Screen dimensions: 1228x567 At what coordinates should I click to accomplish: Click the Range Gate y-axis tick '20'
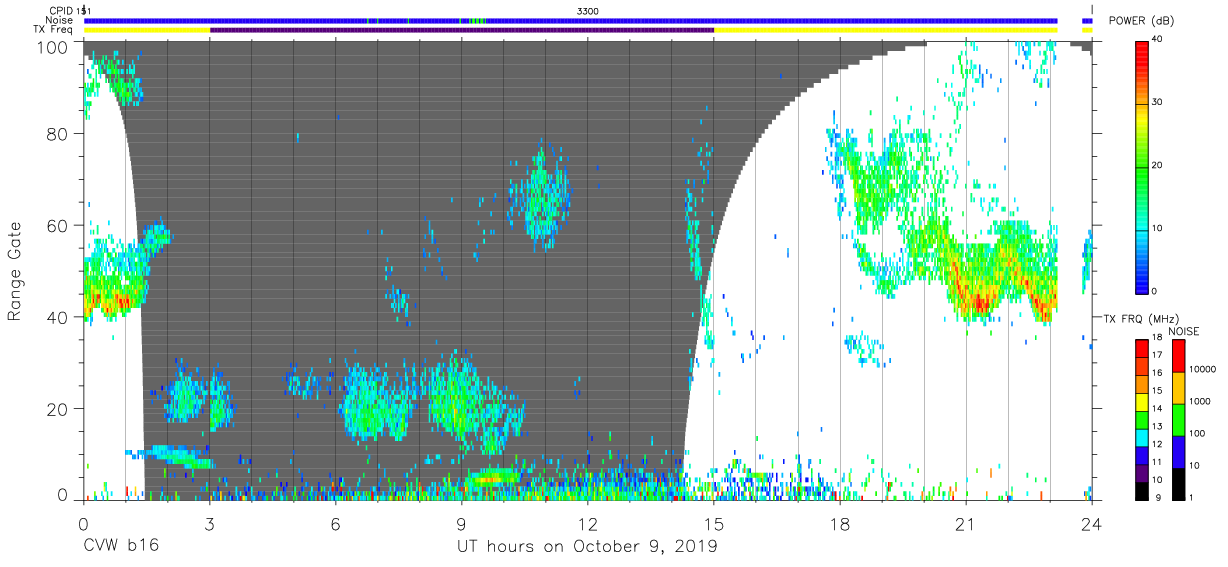[x=59, y=409]
